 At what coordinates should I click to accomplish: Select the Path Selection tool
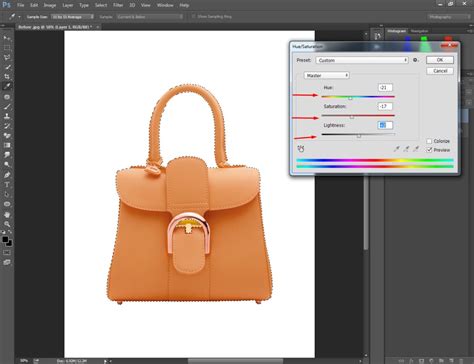pyautogui.click(x=7, y=194)
